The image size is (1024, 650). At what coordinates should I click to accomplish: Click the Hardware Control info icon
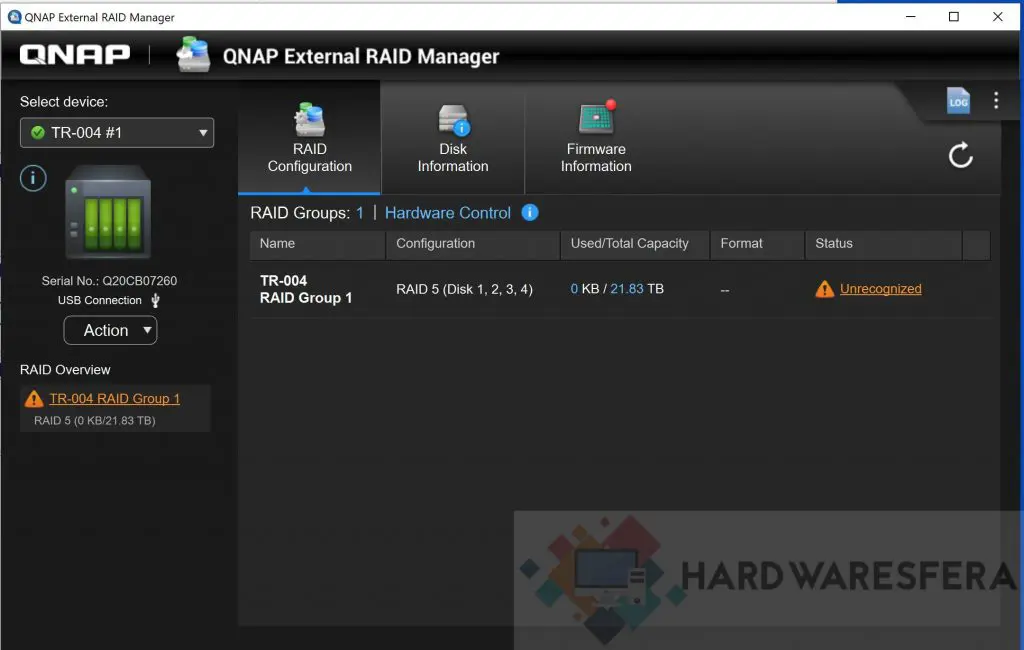(x=530, y=212)
